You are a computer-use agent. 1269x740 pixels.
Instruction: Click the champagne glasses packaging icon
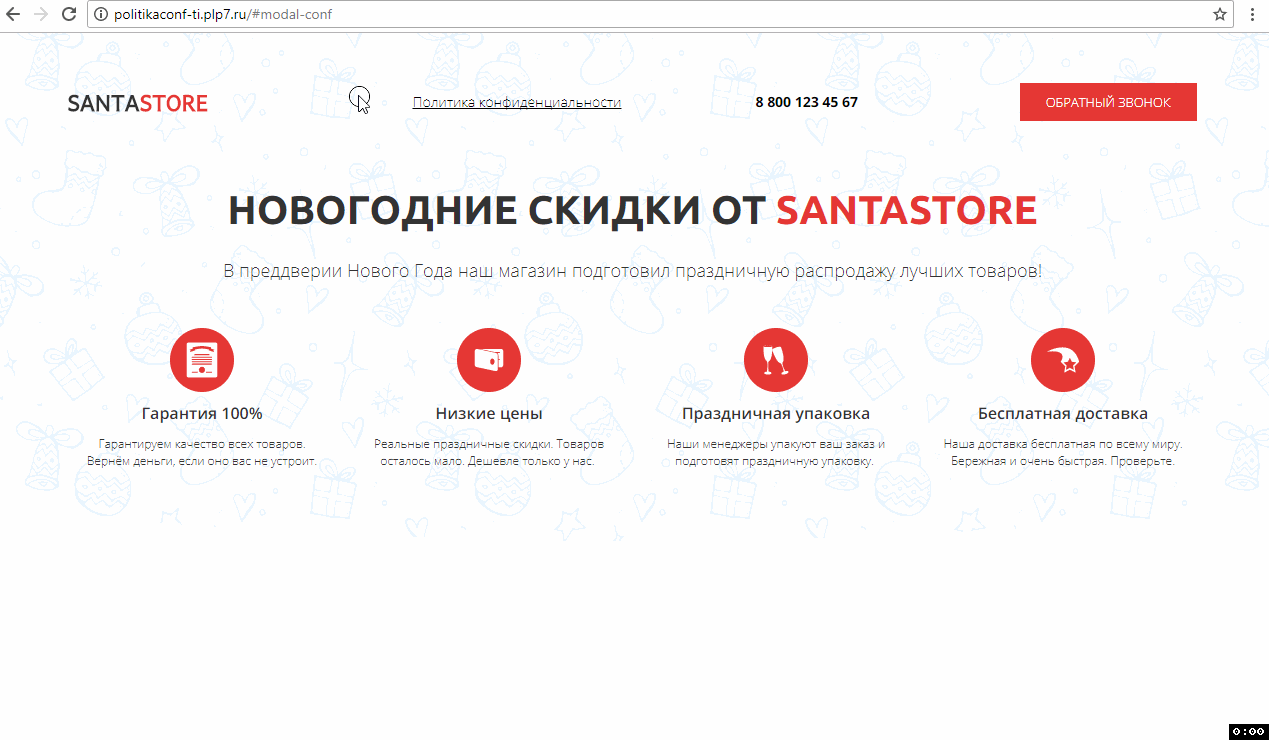[x=776, y=360]
